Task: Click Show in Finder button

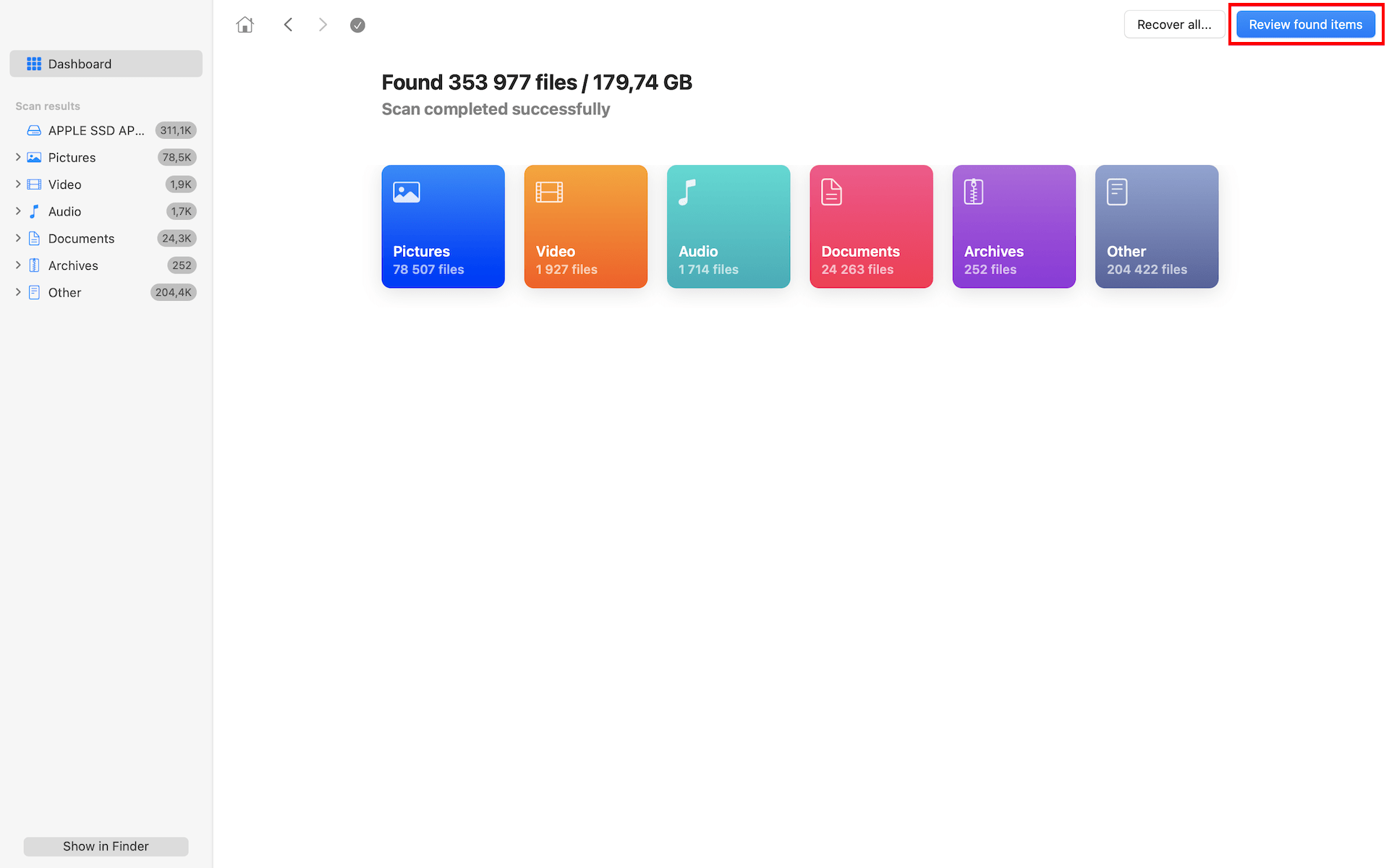Action: (x=105, y=846)
